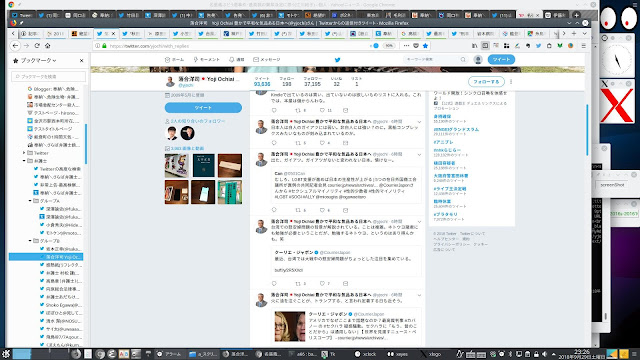The height and width of the screenshot is (360, 640).
Task: Click the Twitter bird logo in top navigation
Action: point(338,60)
